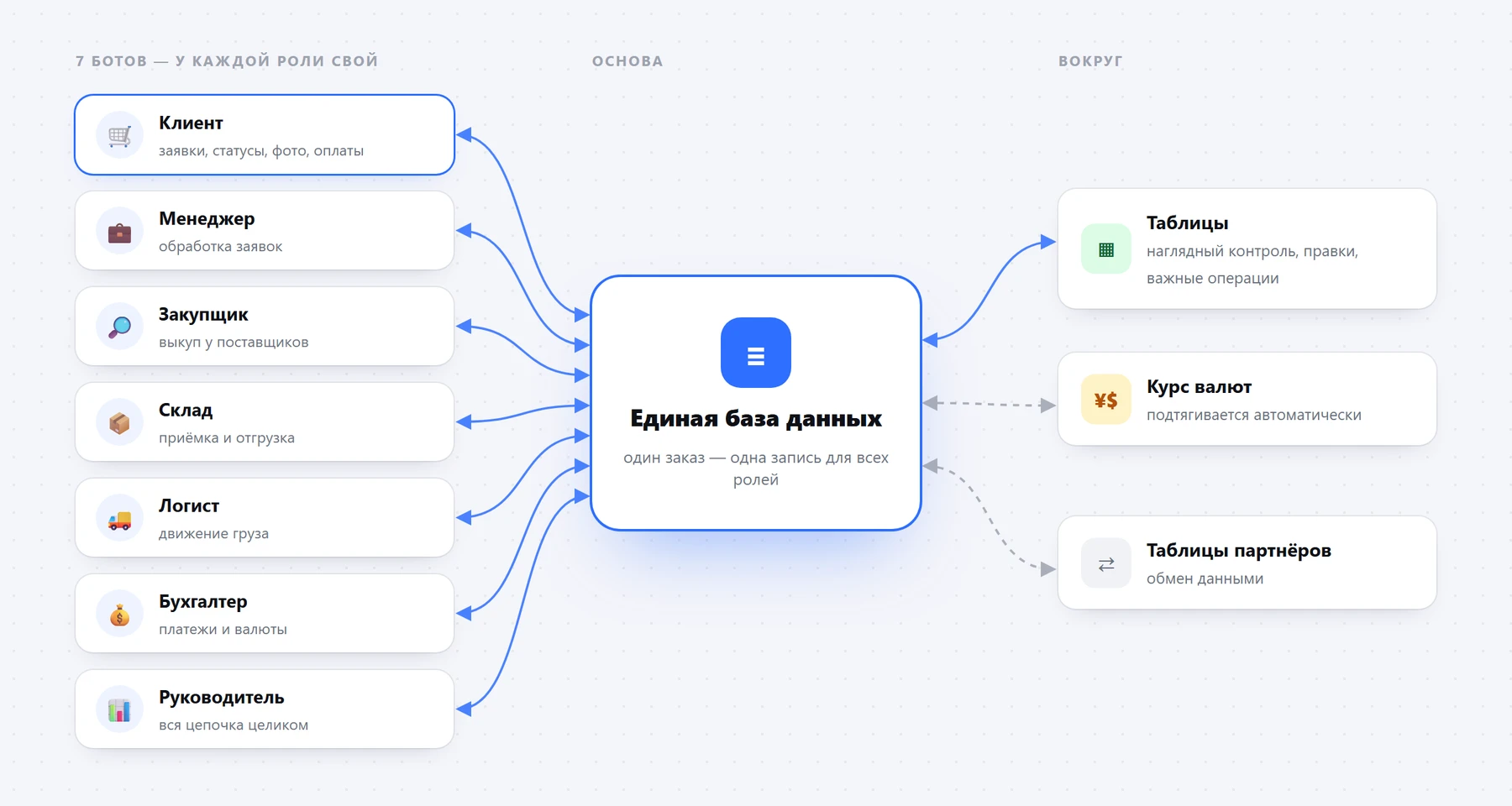Click text 'подтягивается автоматически'
1512x806 pixels.
pos(1254,416)
